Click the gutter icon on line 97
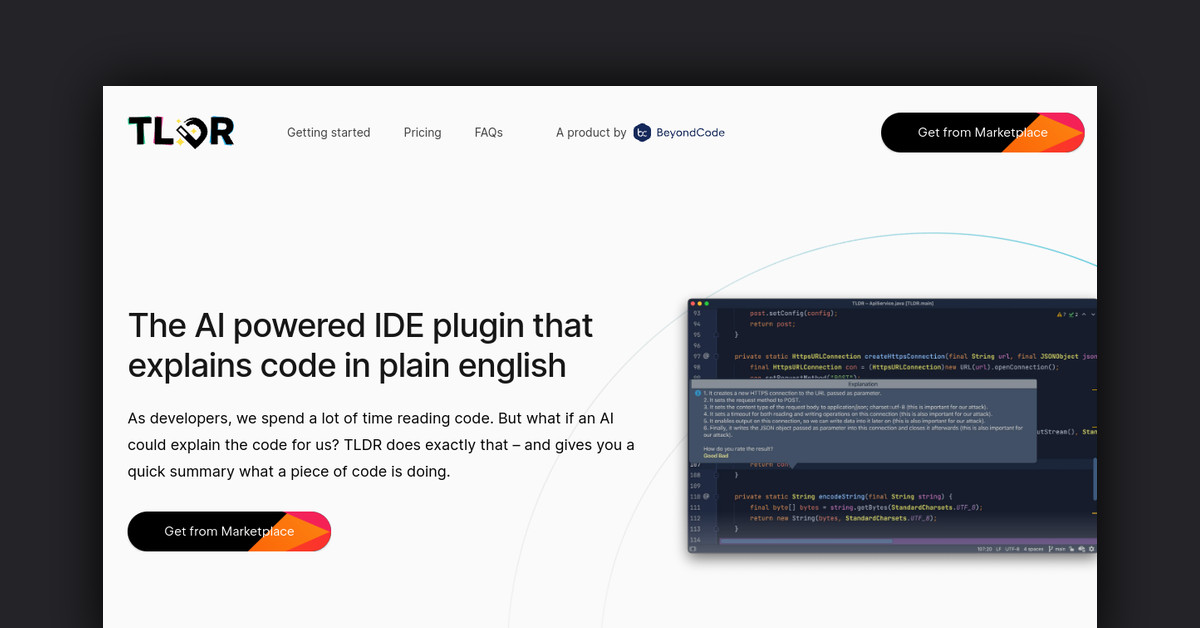Screen dimensions: 1200x628 pyautogui.click(x=706, y=356)
